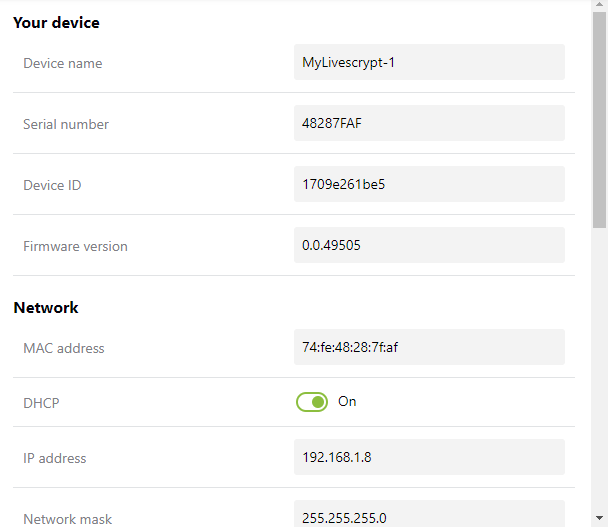Click the Firmware version field 0.0.49505
Screen dimensions: 608x527
tap(429, 245)
